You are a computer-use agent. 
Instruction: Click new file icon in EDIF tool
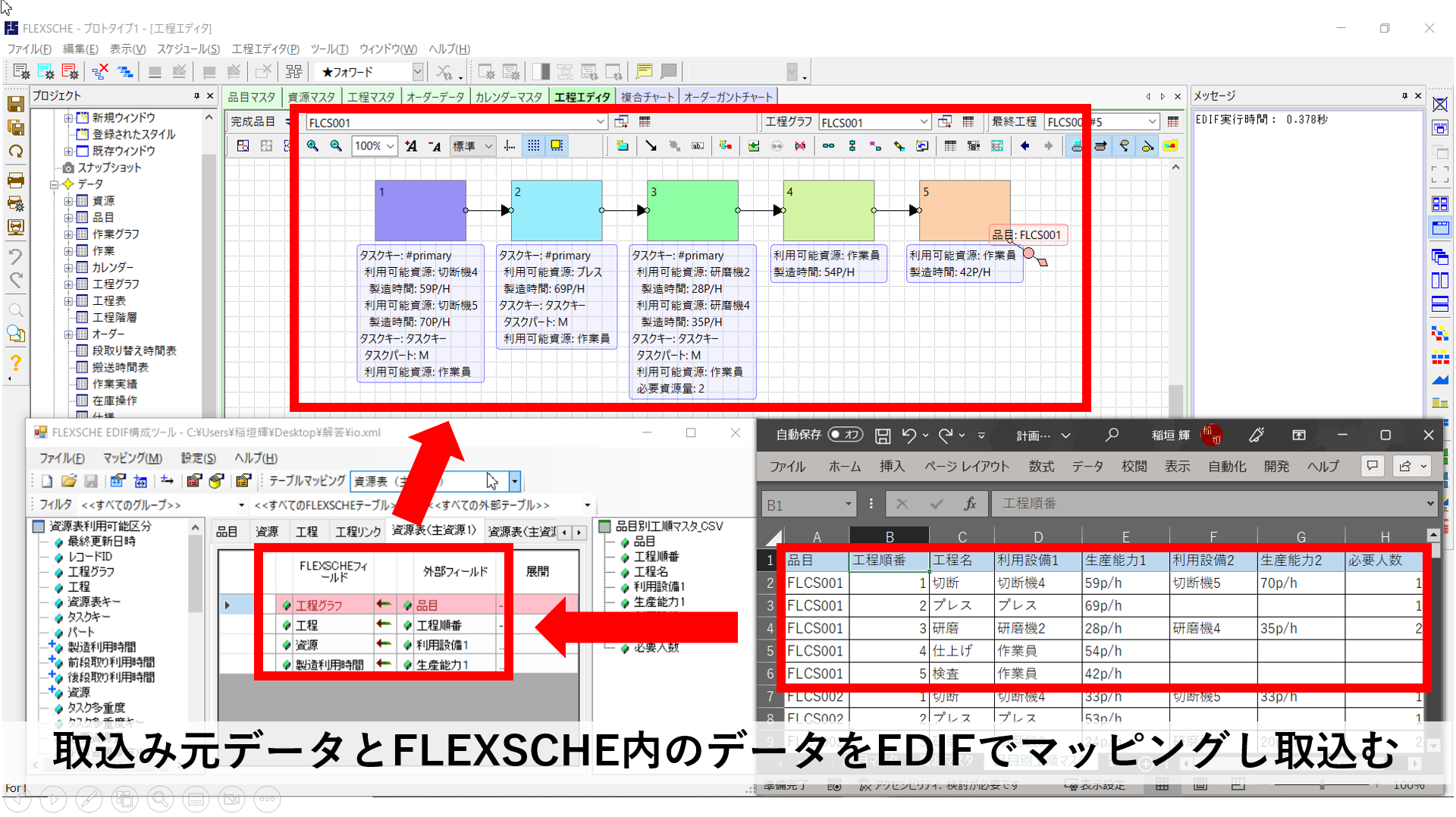pos(46,481)
